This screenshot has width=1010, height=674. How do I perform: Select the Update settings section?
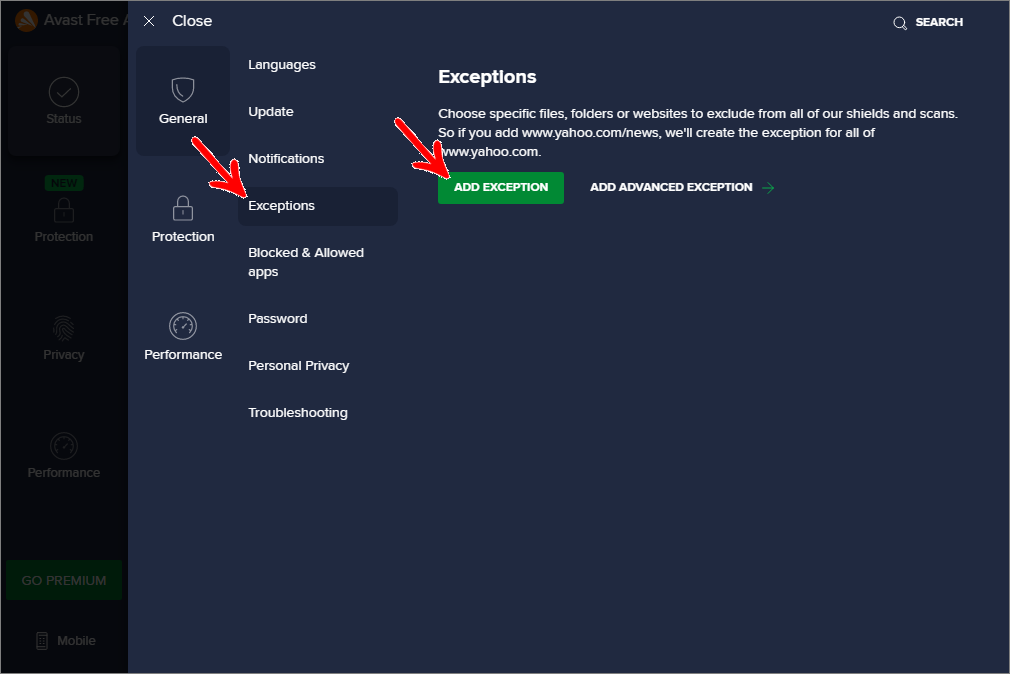[271, 112]
